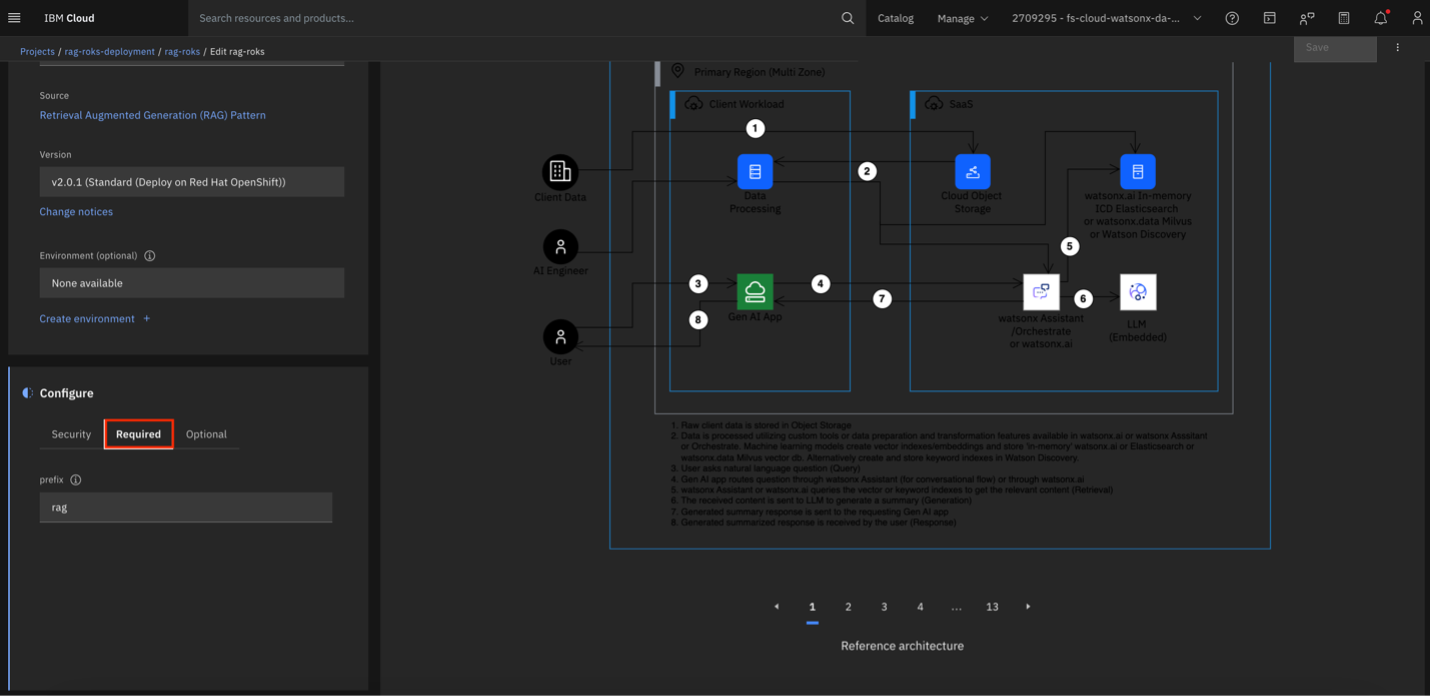Open the account switcher dropdown 2709295
Screen dimensions: 1430x699
point(1106,18)
